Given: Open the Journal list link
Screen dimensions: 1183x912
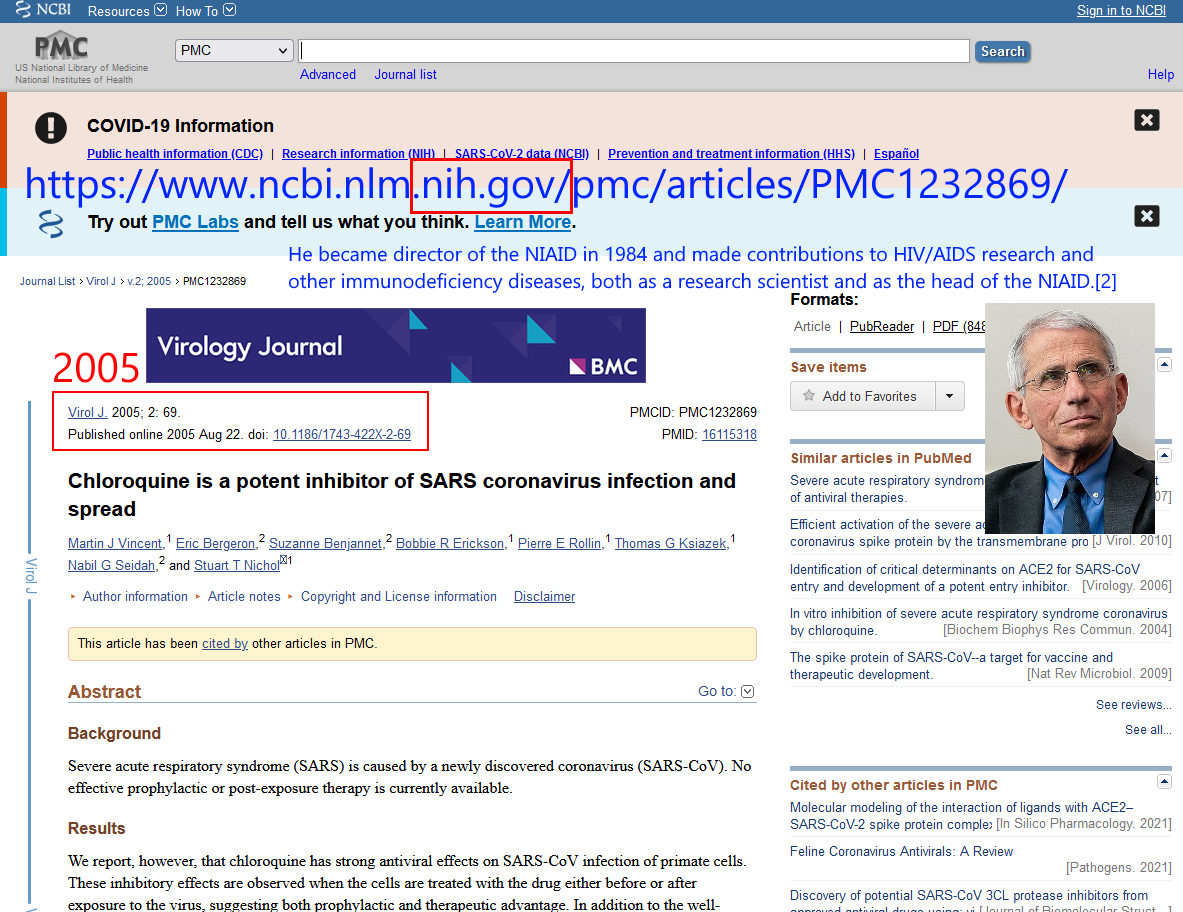Looking at the screenshot, I should click(x=405, y=74).
